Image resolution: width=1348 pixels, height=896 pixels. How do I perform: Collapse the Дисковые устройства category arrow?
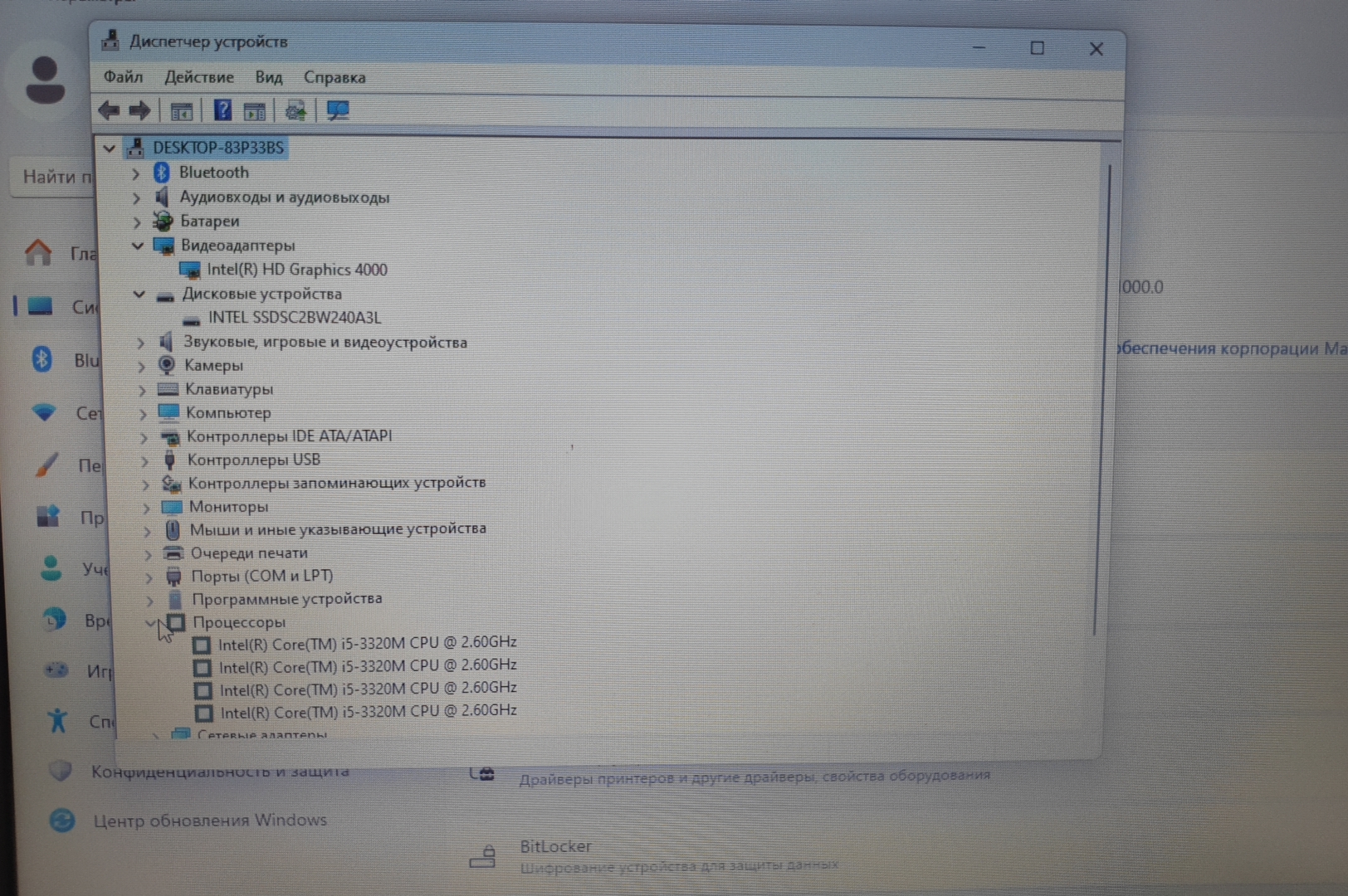pyautogui.click(x=139, y=294)
